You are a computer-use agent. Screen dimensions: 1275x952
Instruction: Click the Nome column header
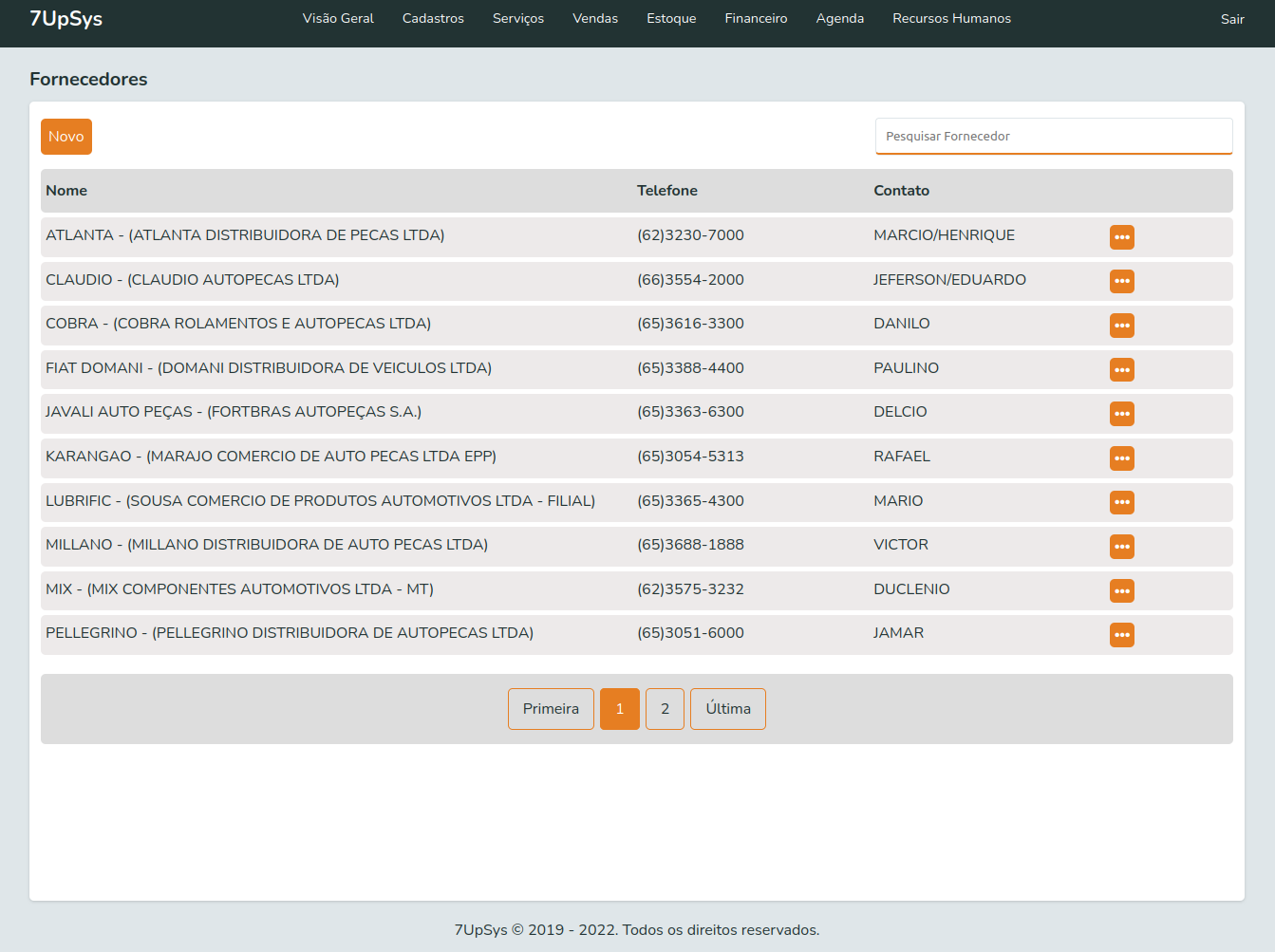coord(66,191)
